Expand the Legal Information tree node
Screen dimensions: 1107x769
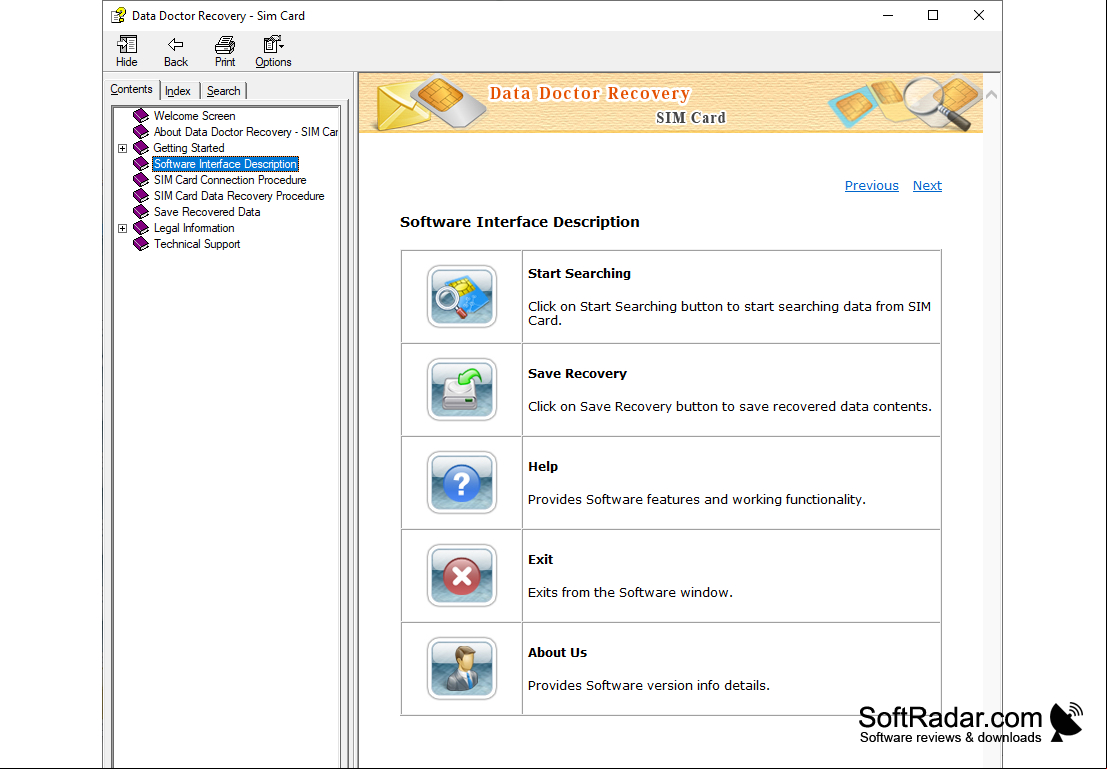(123, 228)
